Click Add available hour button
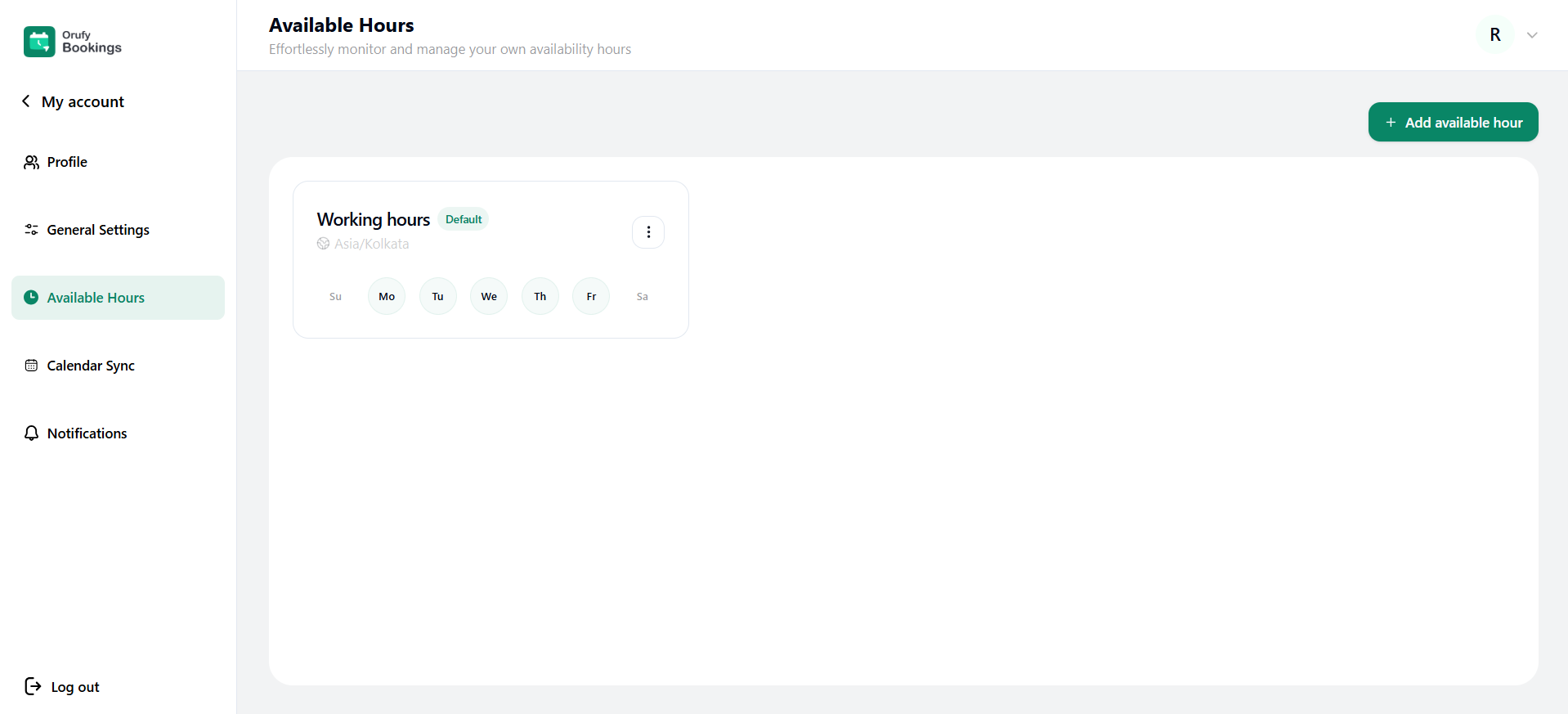 tap(1453, 122)
